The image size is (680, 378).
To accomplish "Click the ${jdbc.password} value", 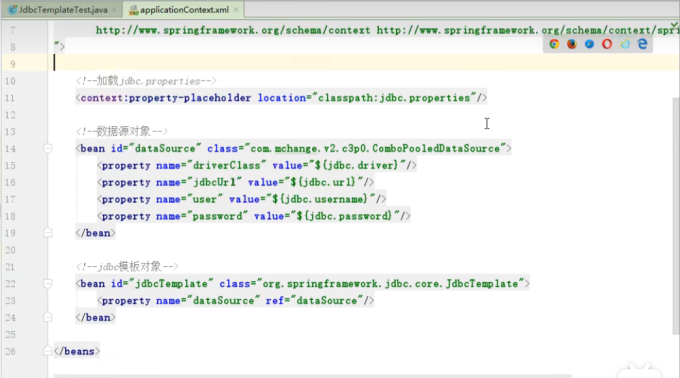I will (x=344, y=216).
